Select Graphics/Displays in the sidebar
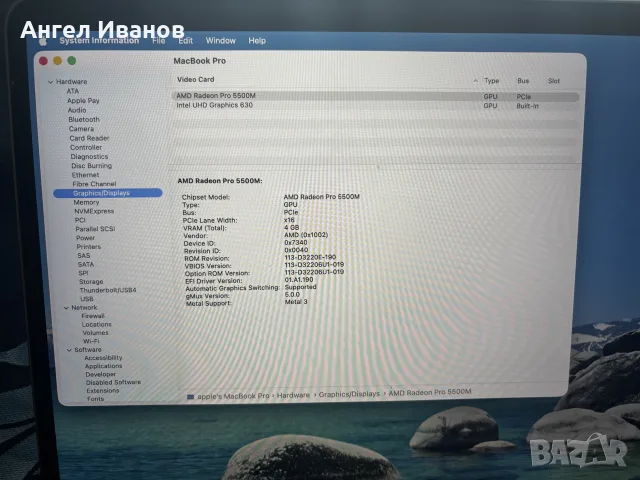Image resolution: width=640 pixels, height=480 pixels. click(108, 193)
